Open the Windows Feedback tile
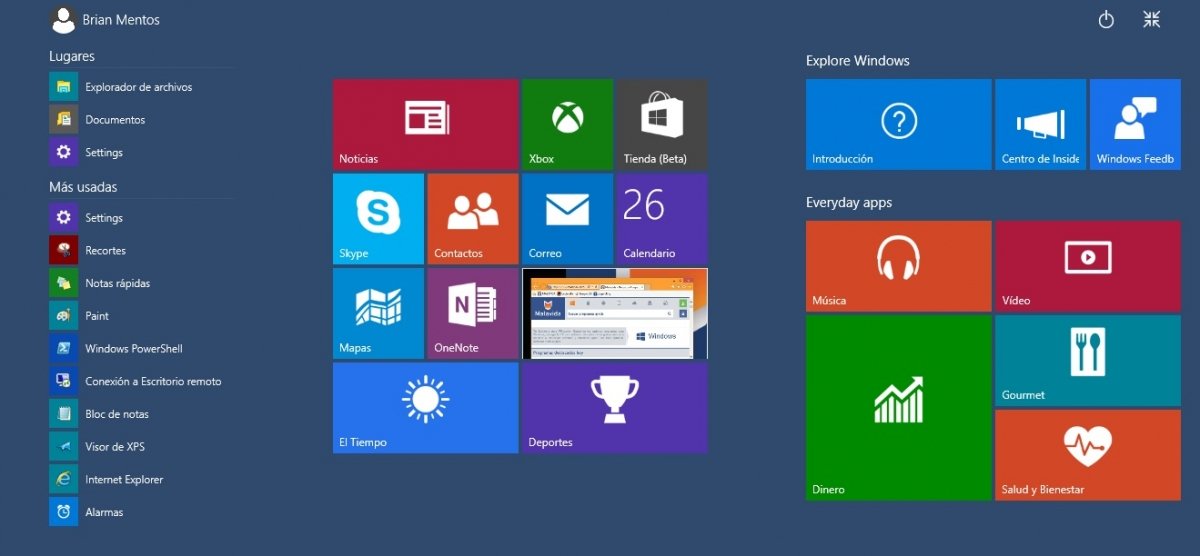Screen dimensions: 1200x556 pos(1135,124)
